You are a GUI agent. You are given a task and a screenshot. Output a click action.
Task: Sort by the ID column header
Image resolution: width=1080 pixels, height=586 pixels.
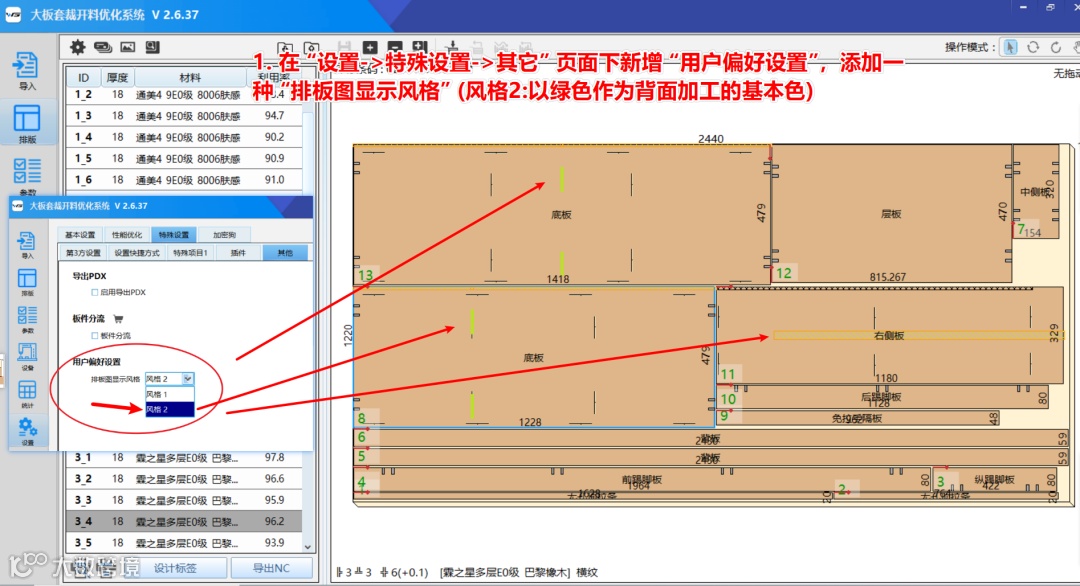83,78
